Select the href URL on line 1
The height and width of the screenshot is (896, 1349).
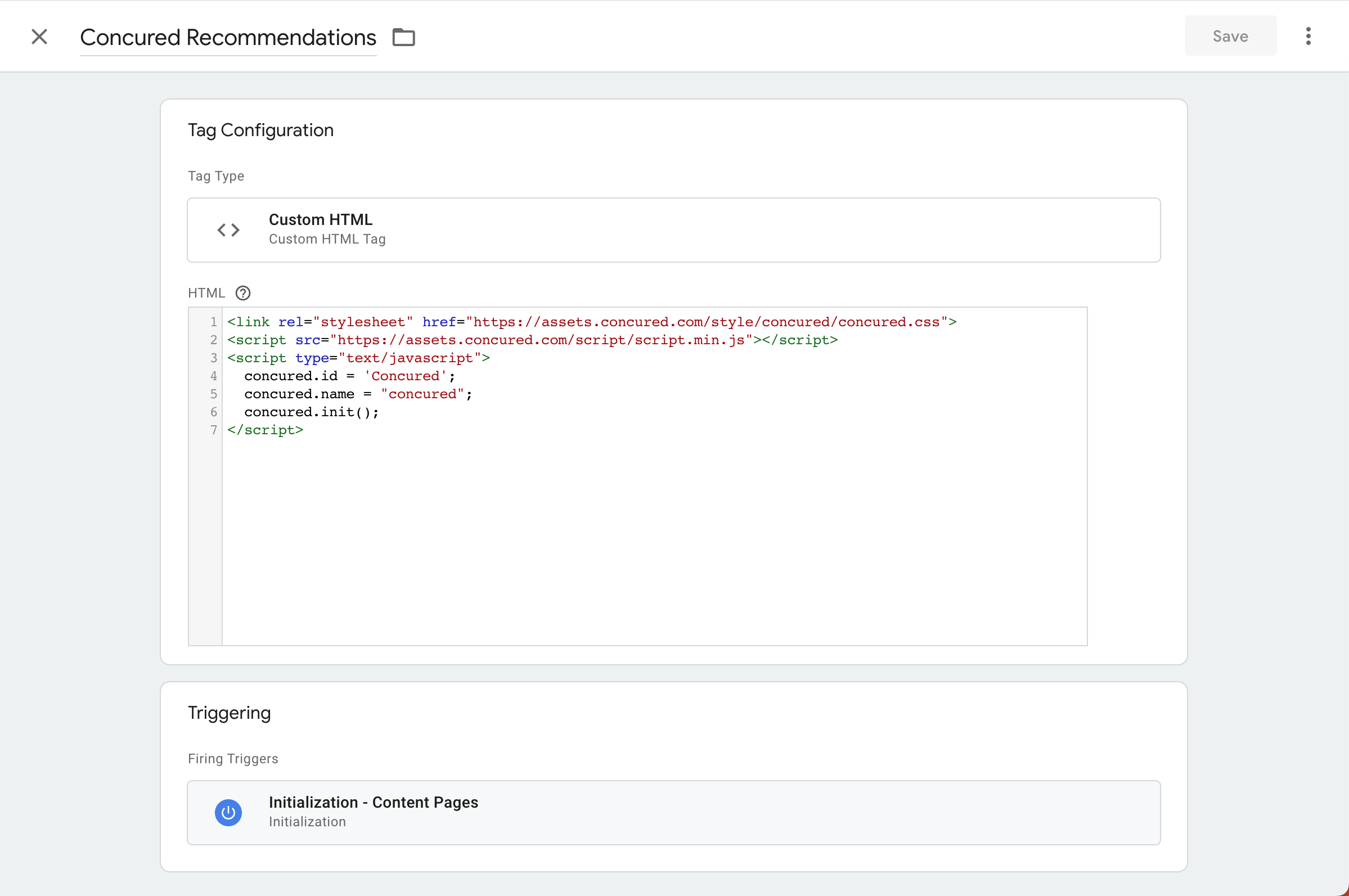point(708,321)
